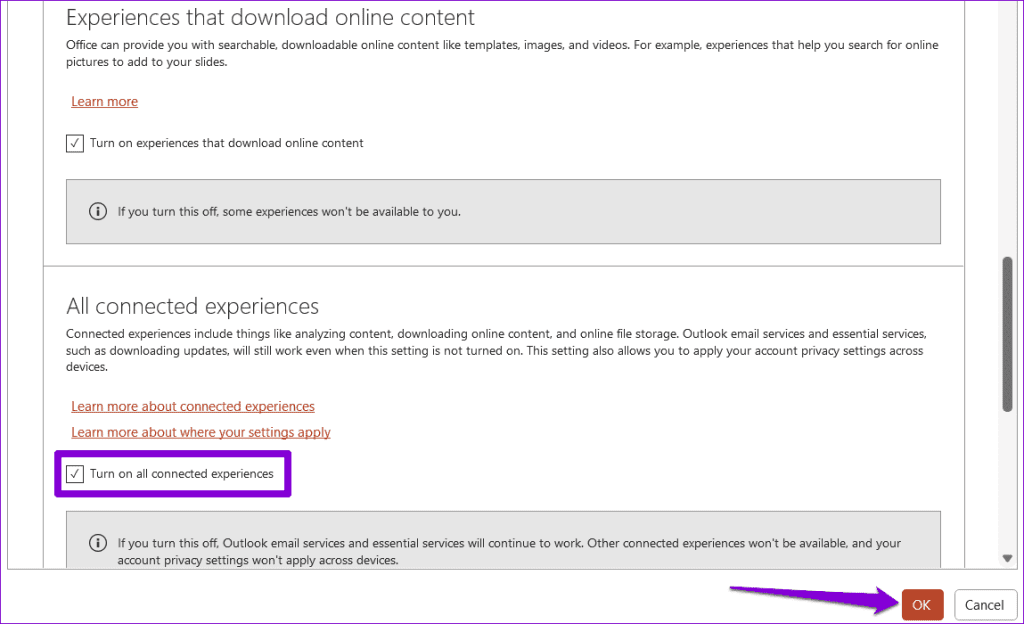Screen dimensions: 1024x624
Task: Open the 'Learn more' link under online content
Action: pos(104,102)
